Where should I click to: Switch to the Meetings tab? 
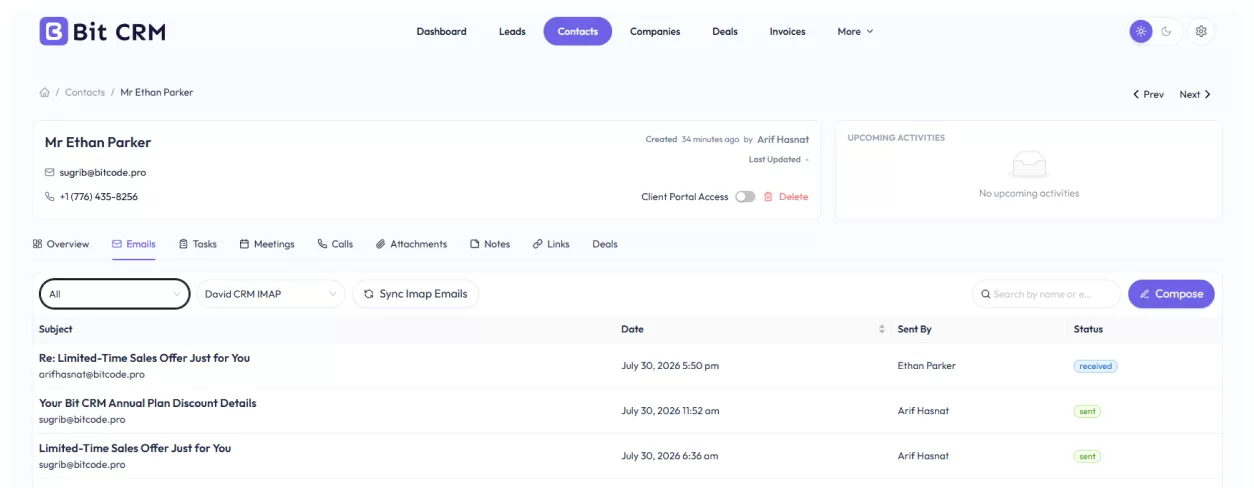pos(267,244)
